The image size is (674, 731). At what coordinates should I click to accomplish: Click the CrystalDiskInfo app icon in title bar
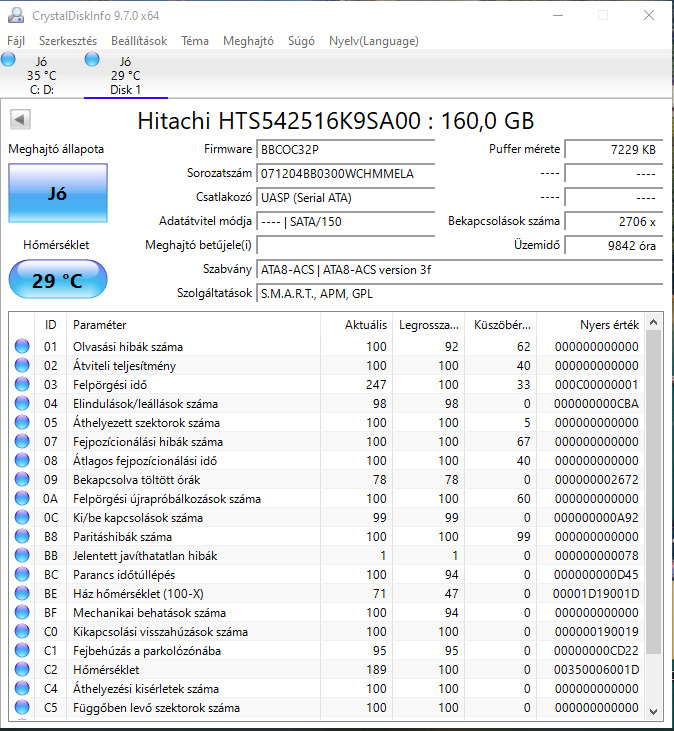point(16,15)
